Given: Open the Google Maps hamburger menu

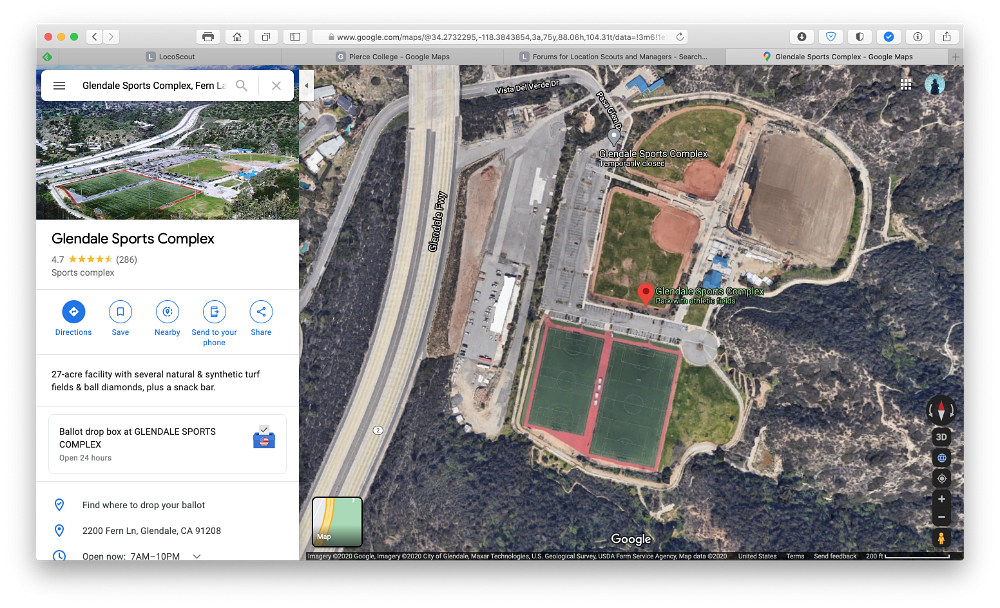Looking at the screenshot, I should pyautogui.click(x=59, y=85).
